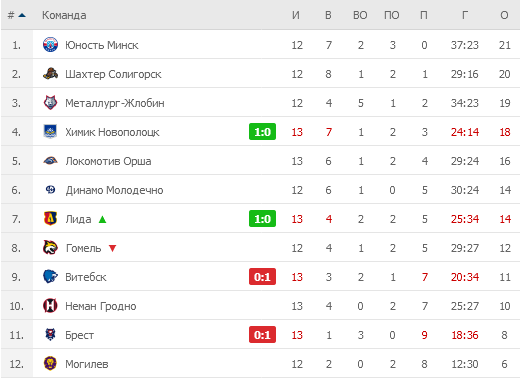This screenshot has width=520, height=379.
Task: Click the Могилев lion logo
Action: click(50, 364)
